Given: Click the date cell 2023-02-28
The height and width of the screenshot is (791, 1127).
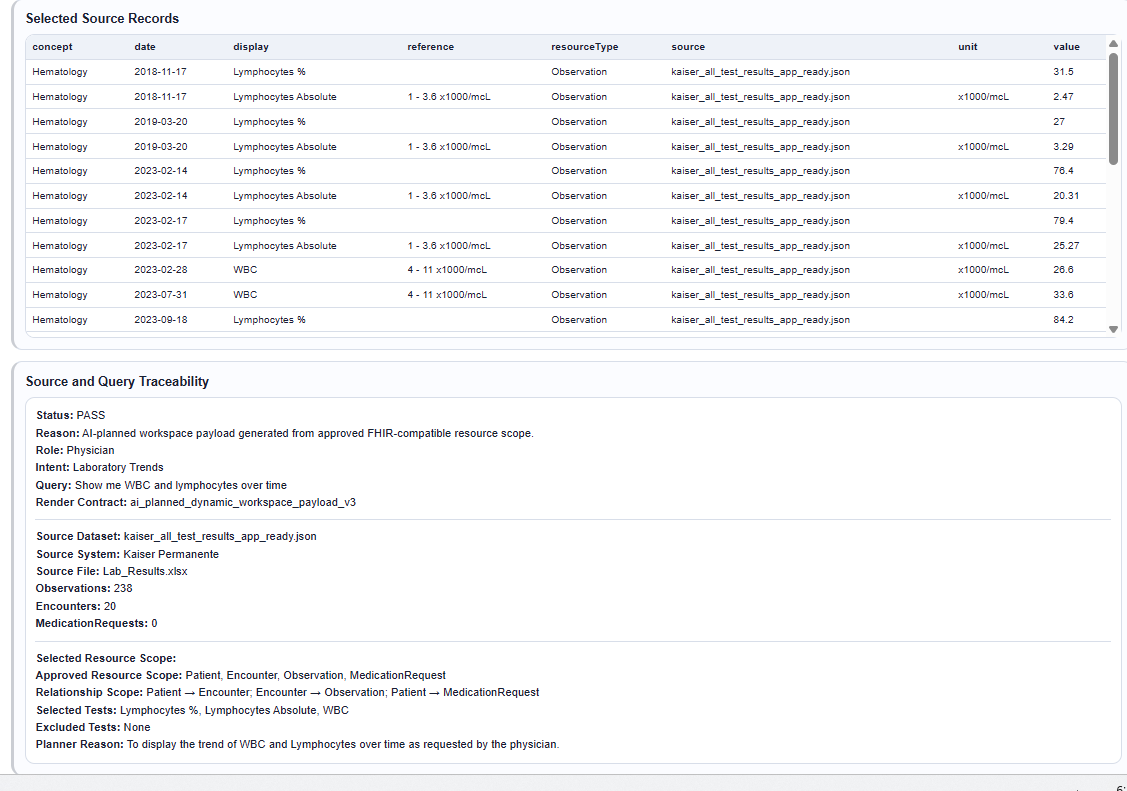Looking at the screenshot, I should pos(160,270).
